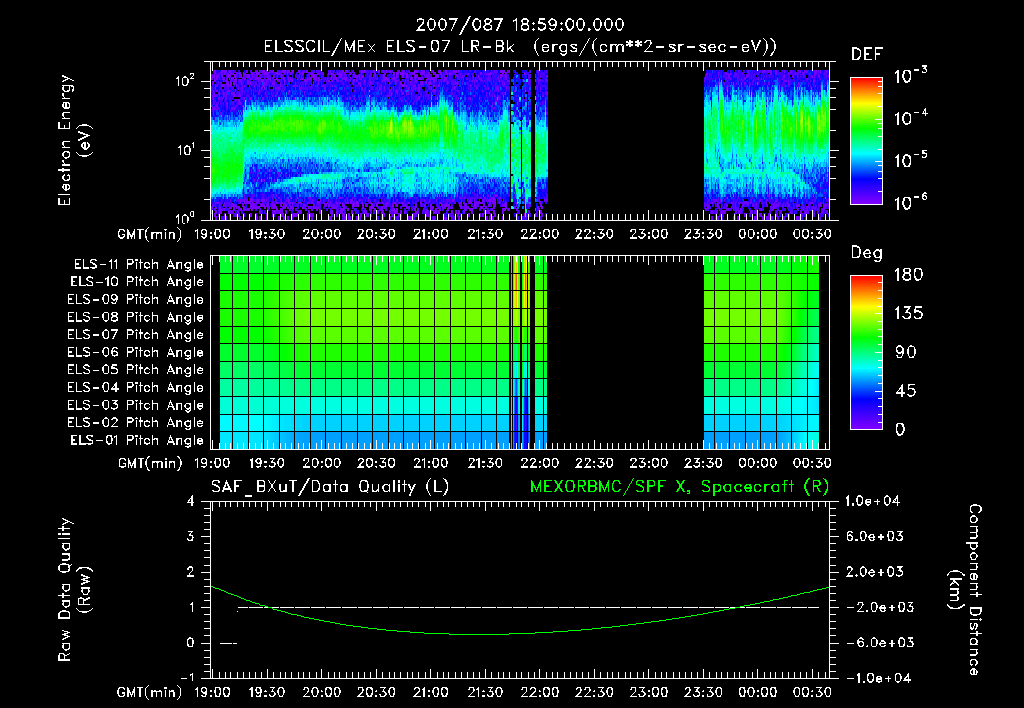This screenshot has width=1024, height=708.
Task: Click the white data quality line at 1
Action: click(528, 607)
